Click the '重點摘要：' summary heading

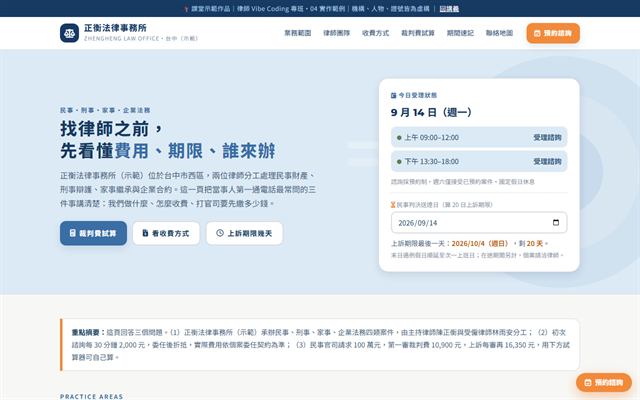[x=89, y=333]
